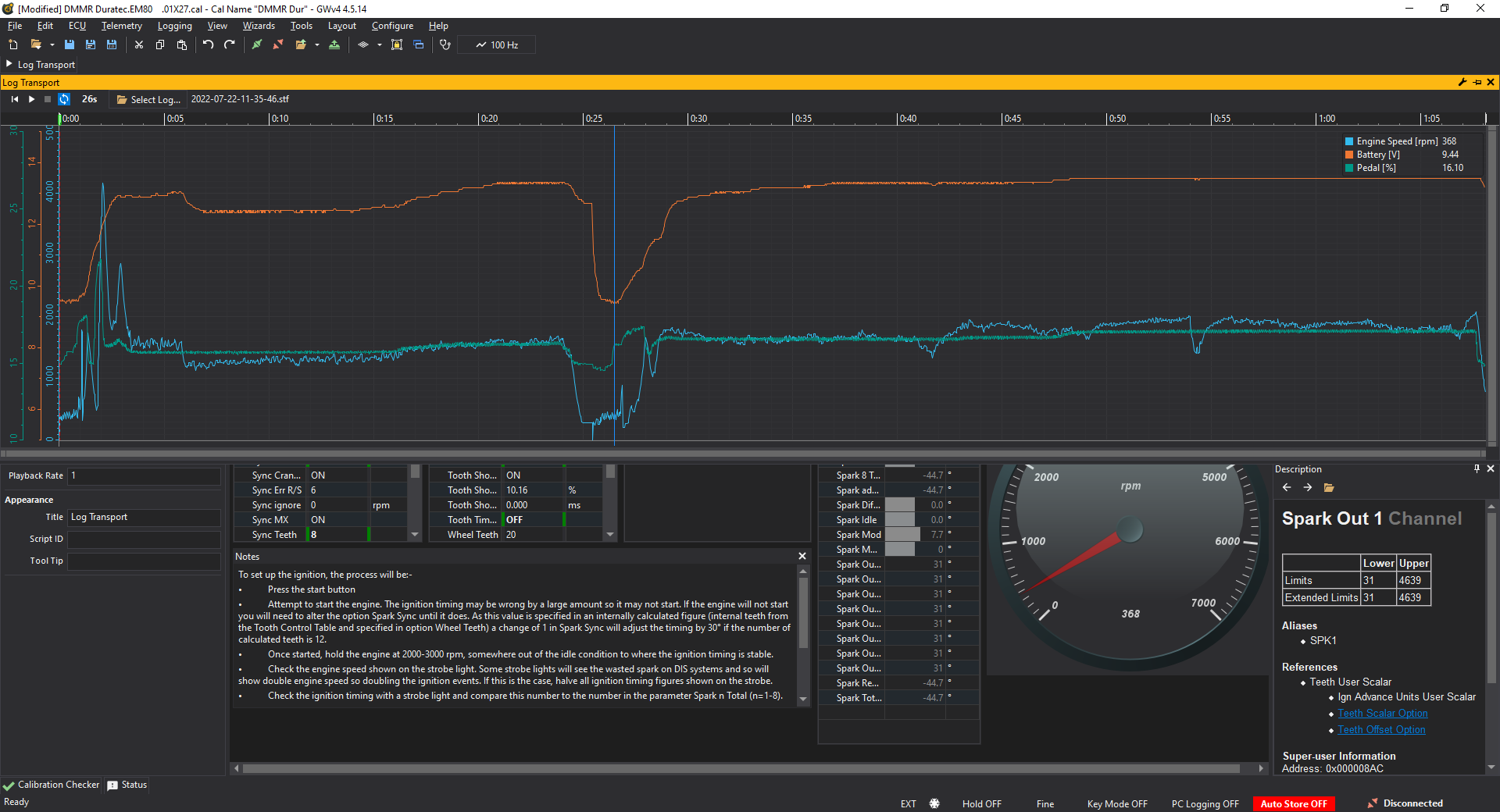Toggle PC Logging OFF indicator
Image resolution: width=1500 pixels, height=812 pixels.
(1205, 803)
